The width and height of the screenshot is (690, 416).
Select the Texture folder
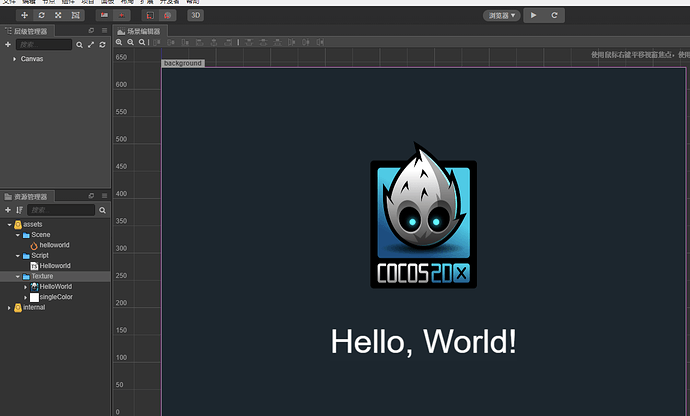point(42,276)
